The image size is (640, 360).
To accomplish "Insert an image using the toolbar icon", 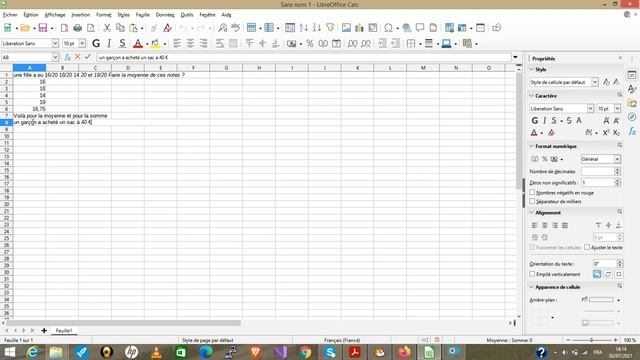I will (x=346, y=28).
